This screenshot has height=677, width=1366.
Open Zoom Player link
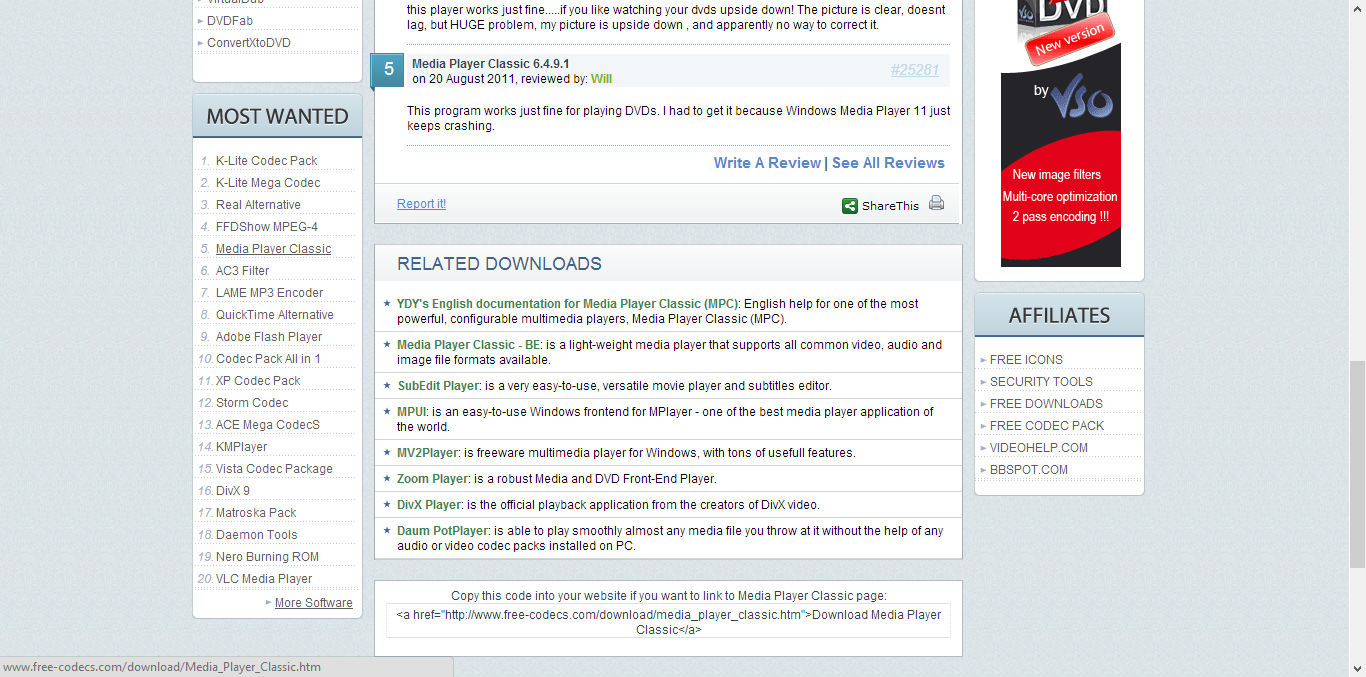tap(432, 479)
